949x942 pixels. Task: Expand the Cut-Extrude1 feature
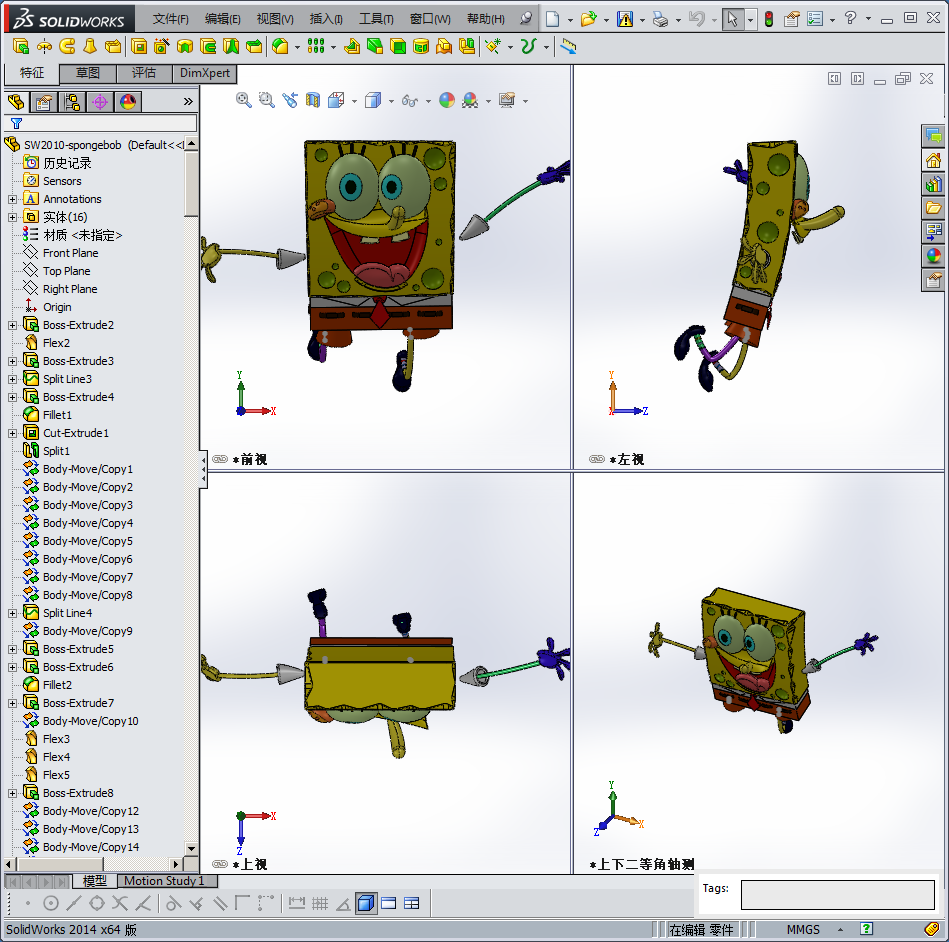[12, 433]
